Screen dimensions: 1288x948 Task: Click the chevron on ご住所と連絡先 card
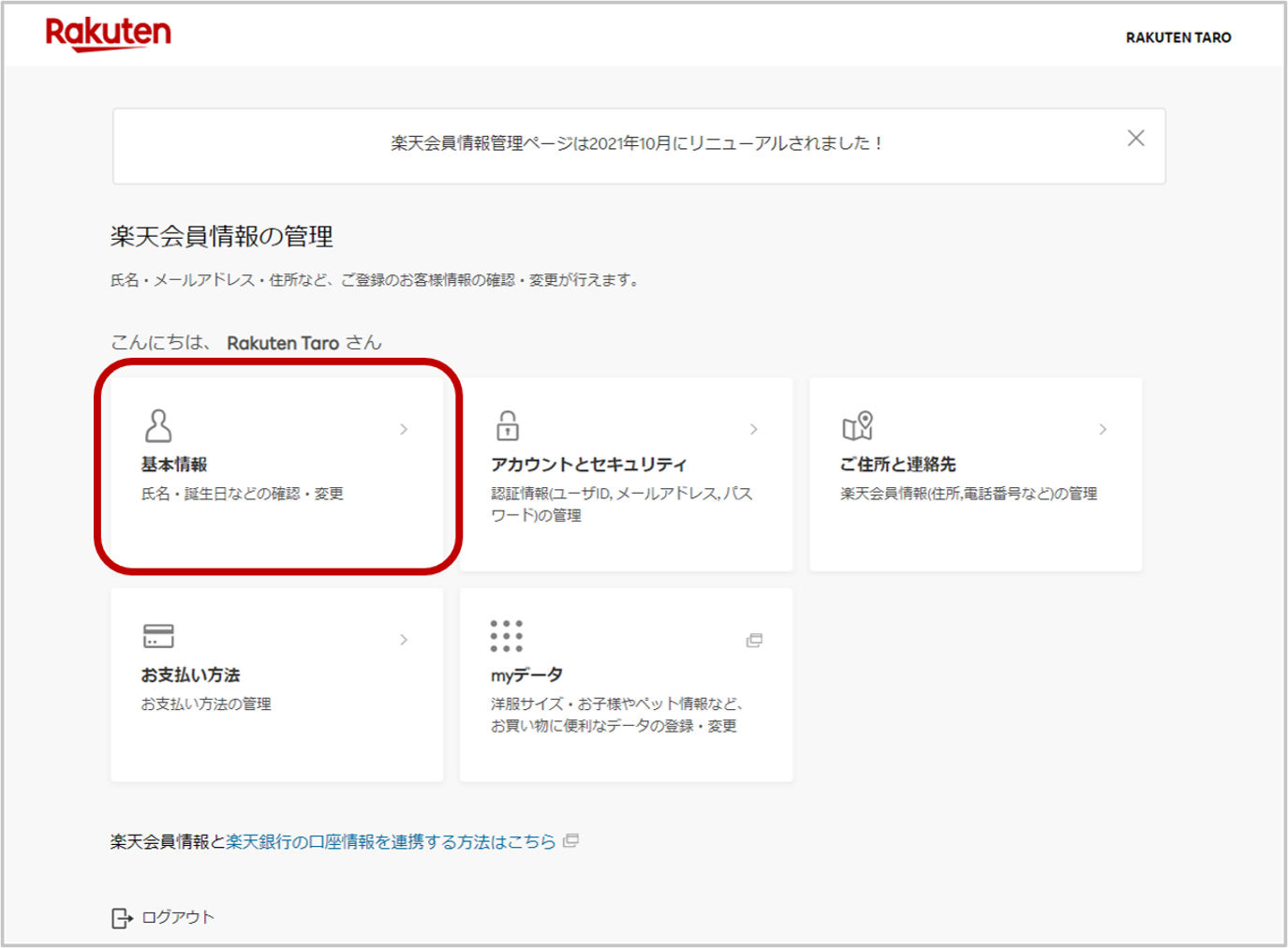[1103, 429]
